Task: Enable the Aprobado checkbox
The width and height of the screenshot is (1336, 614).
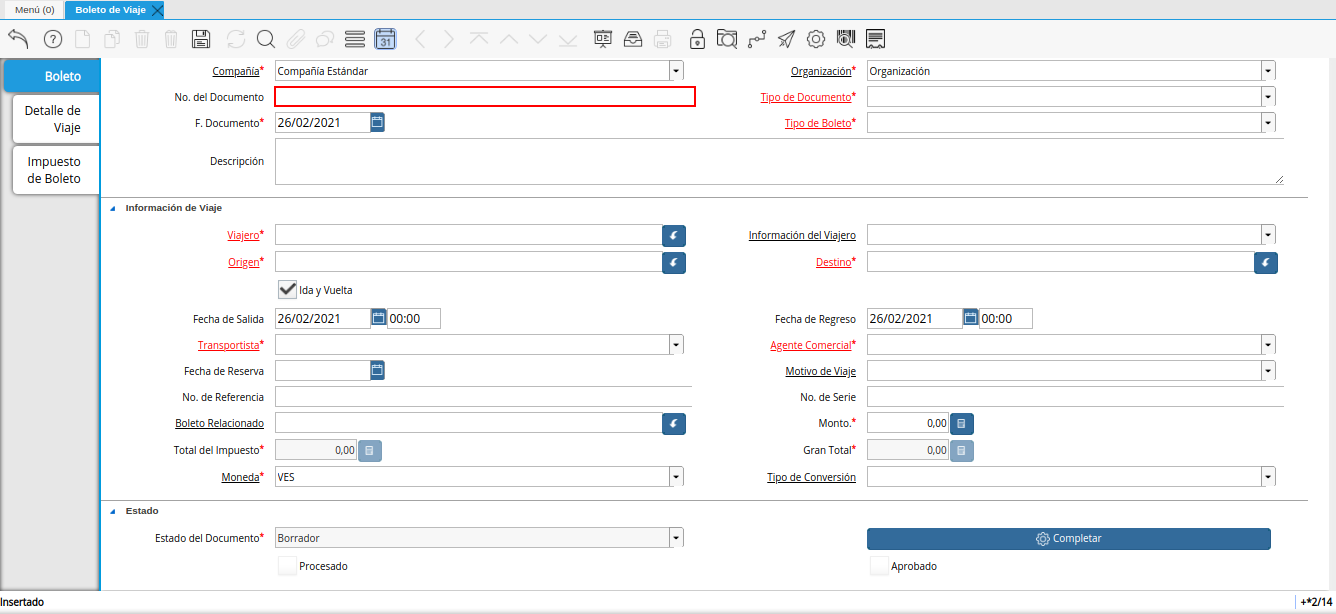Action: 879,566
